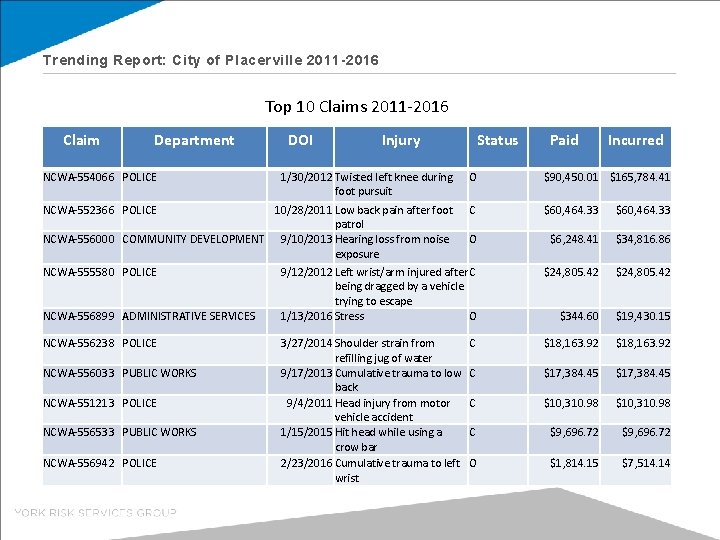Click the Trending Report City of Placerville heading
720x540 pixels.
211,60
